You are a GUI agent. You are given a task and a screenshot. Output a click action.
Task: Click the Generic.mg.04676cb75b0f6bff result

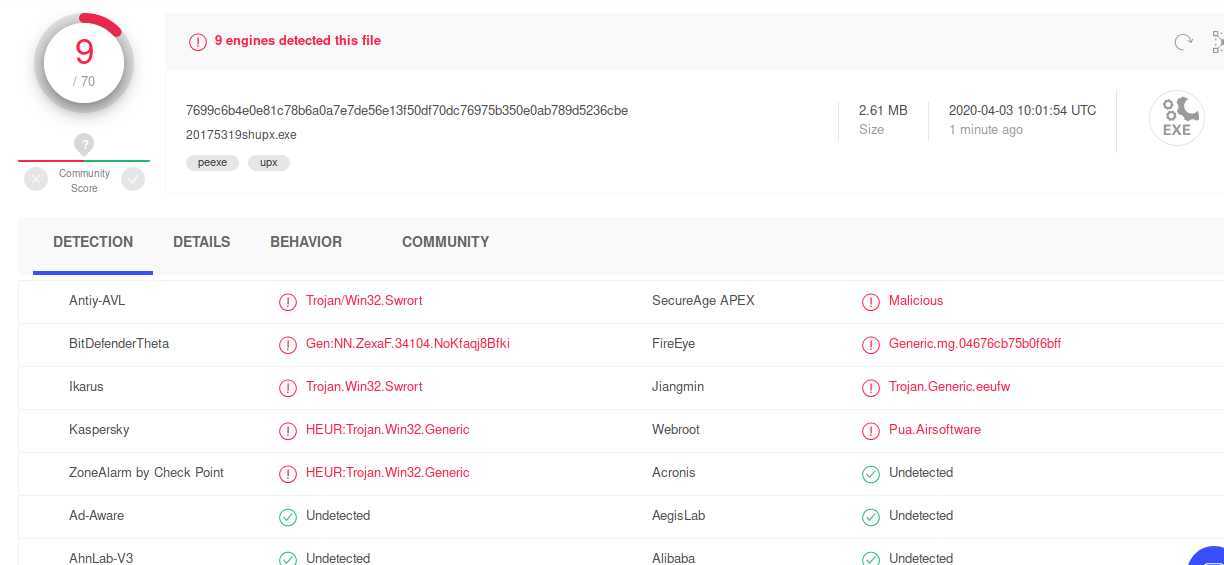coord(975,343)
